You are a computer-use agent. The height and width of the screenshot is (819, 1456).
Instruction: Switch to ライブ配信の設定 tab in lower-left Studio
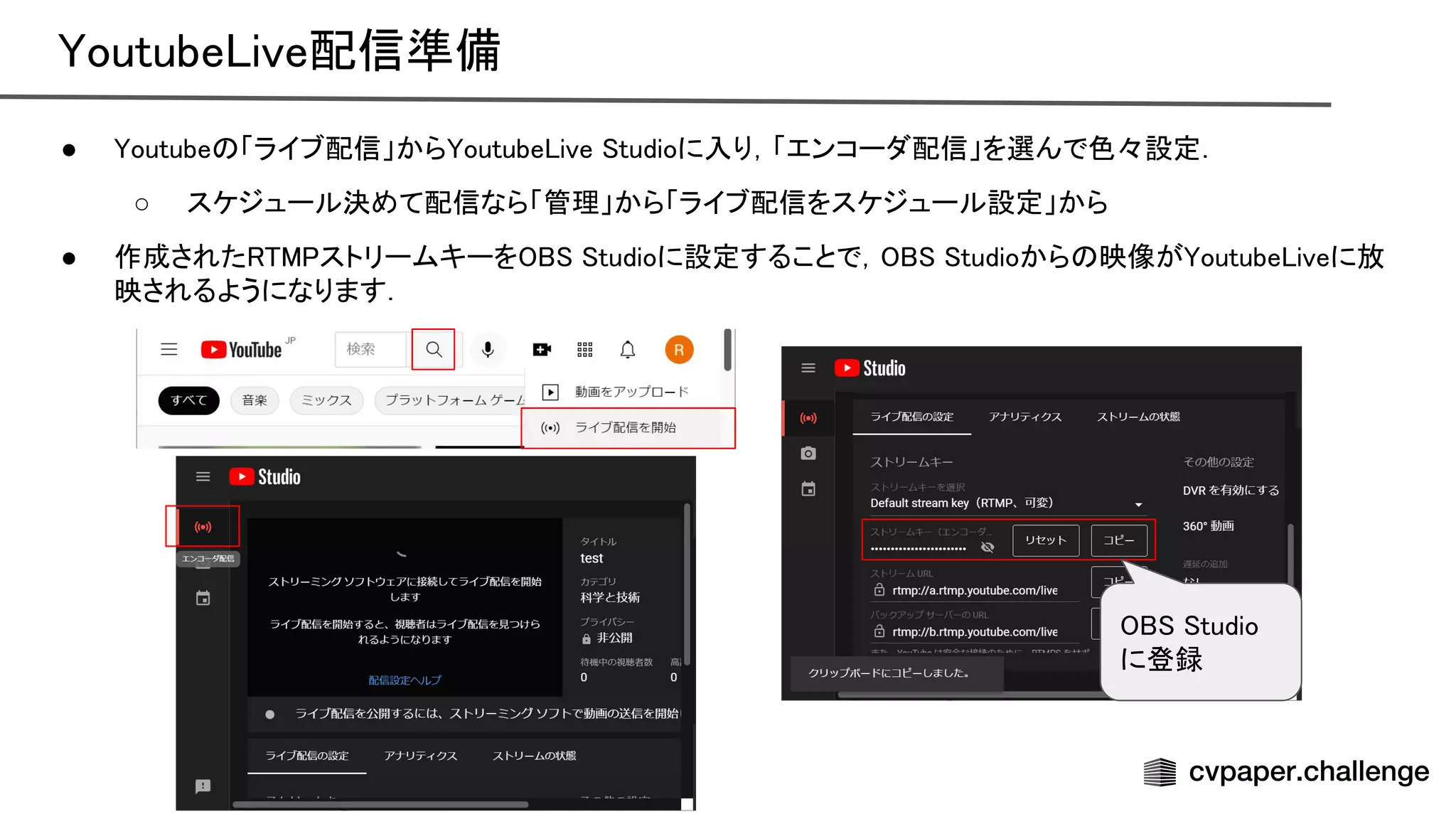307,756
